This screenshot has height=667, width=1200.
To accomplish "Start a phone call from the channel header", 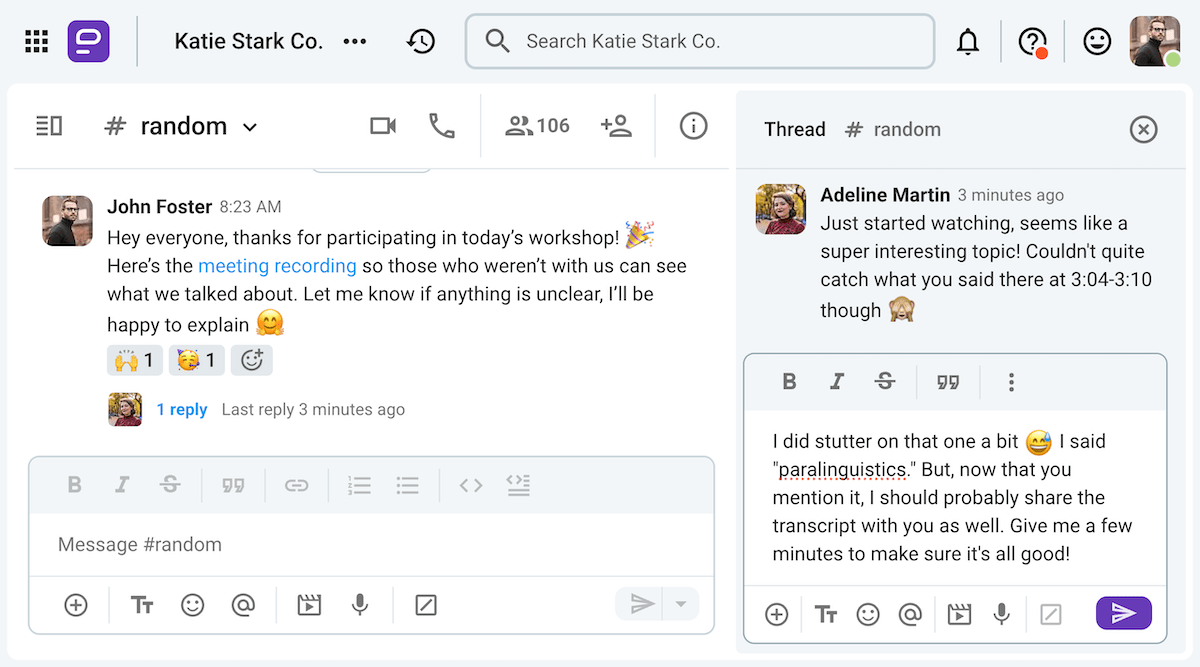I will coord(441,125).
